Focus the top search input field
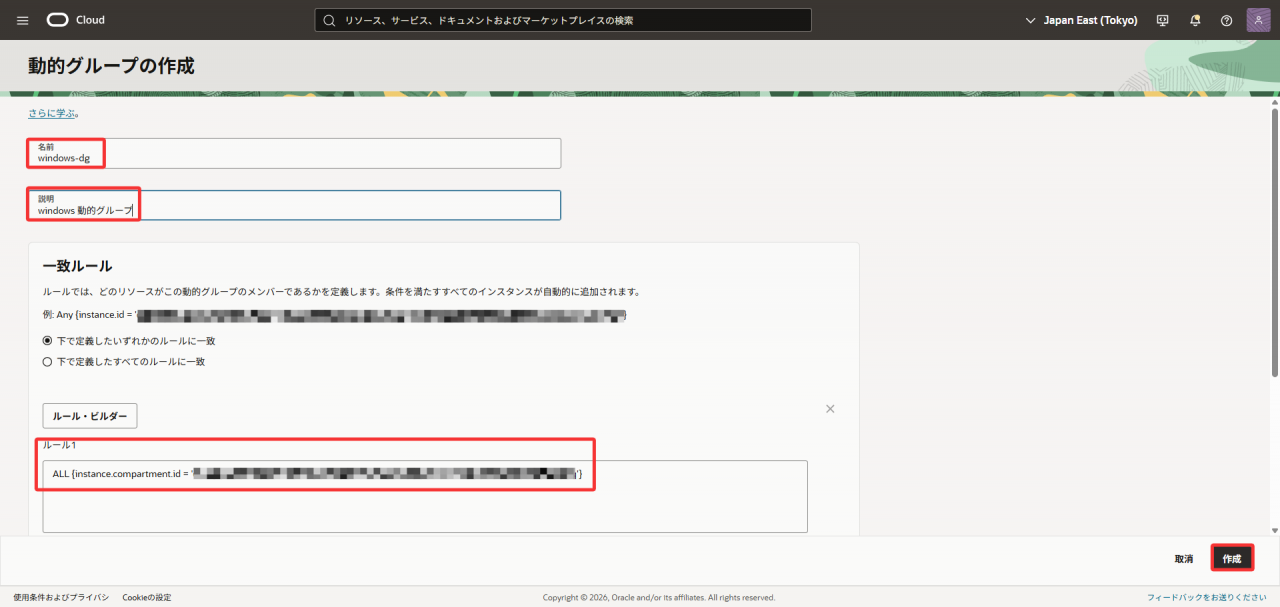1280x607 pixels. pos(563,20)
